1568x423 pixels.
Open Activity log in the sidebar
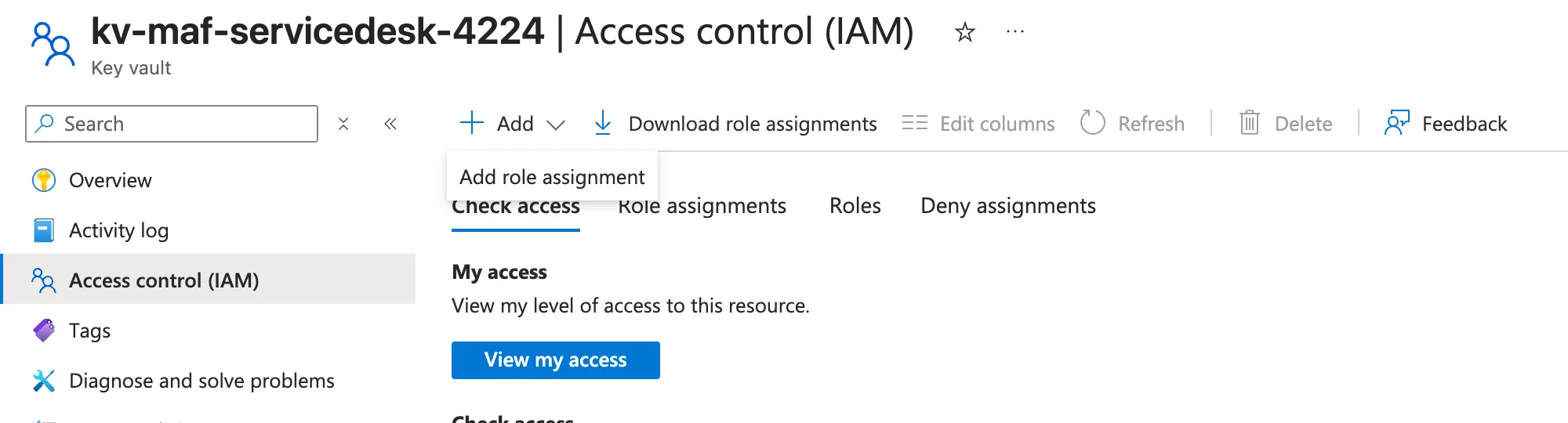pos(118,230)
